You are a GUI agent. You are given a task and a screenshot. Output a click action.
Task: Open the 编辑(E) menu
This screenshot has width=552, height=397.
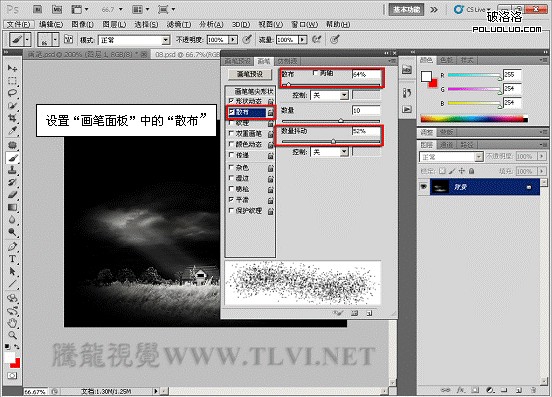51,24
